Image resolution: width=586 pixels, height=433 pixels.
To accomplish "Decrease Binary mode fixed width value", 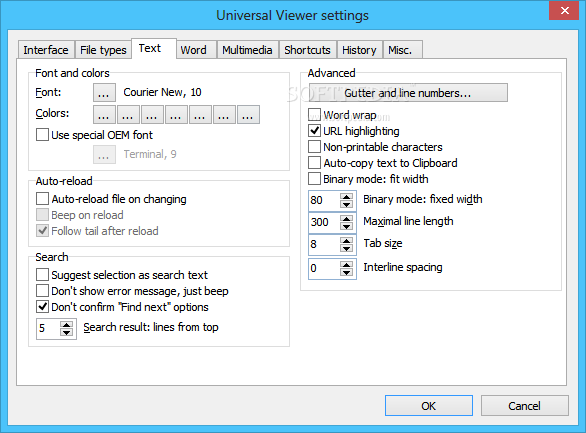I will pyautogui.click(x=346, y=205).
